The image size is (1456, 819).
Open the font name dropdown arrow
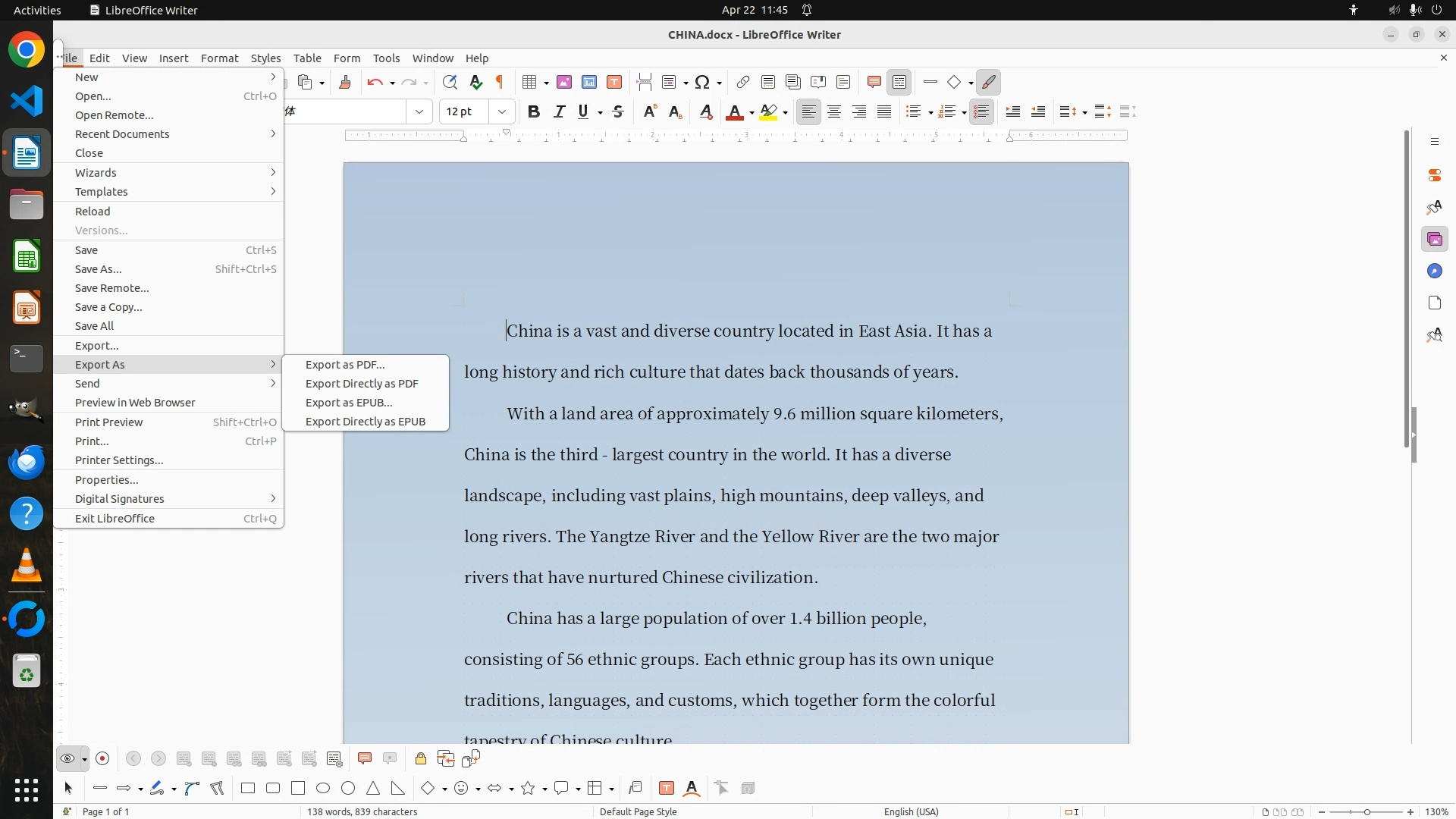point(419,112)
